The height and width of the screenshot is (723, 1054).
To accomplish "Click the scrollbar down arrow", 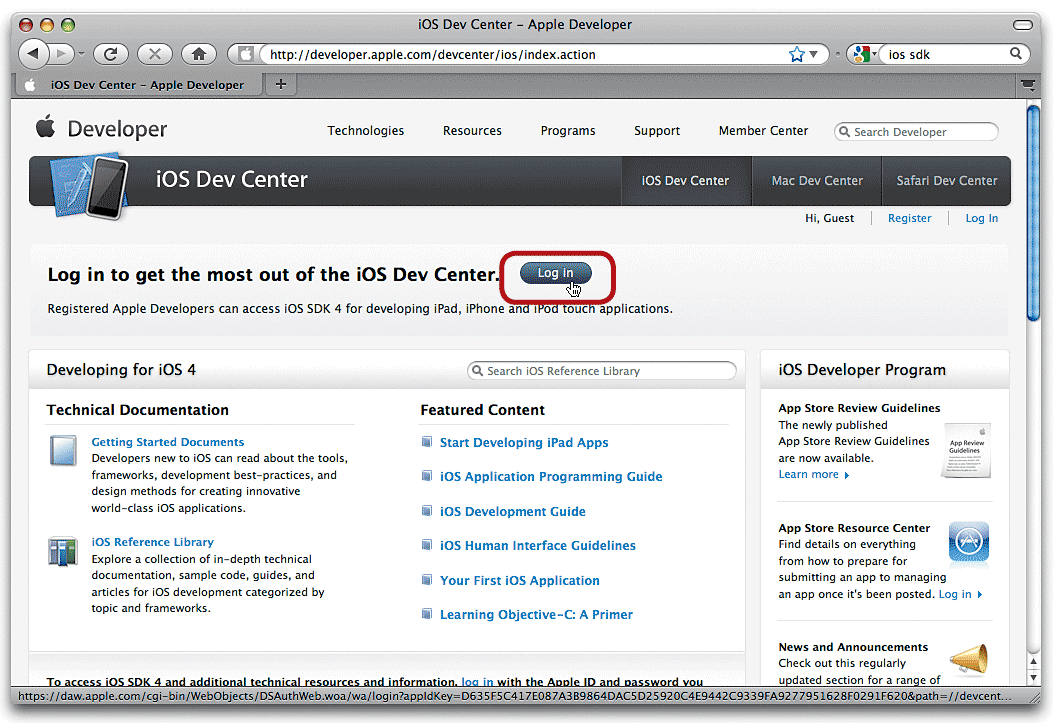I will pyautogui.click(x=1033, y=677).
